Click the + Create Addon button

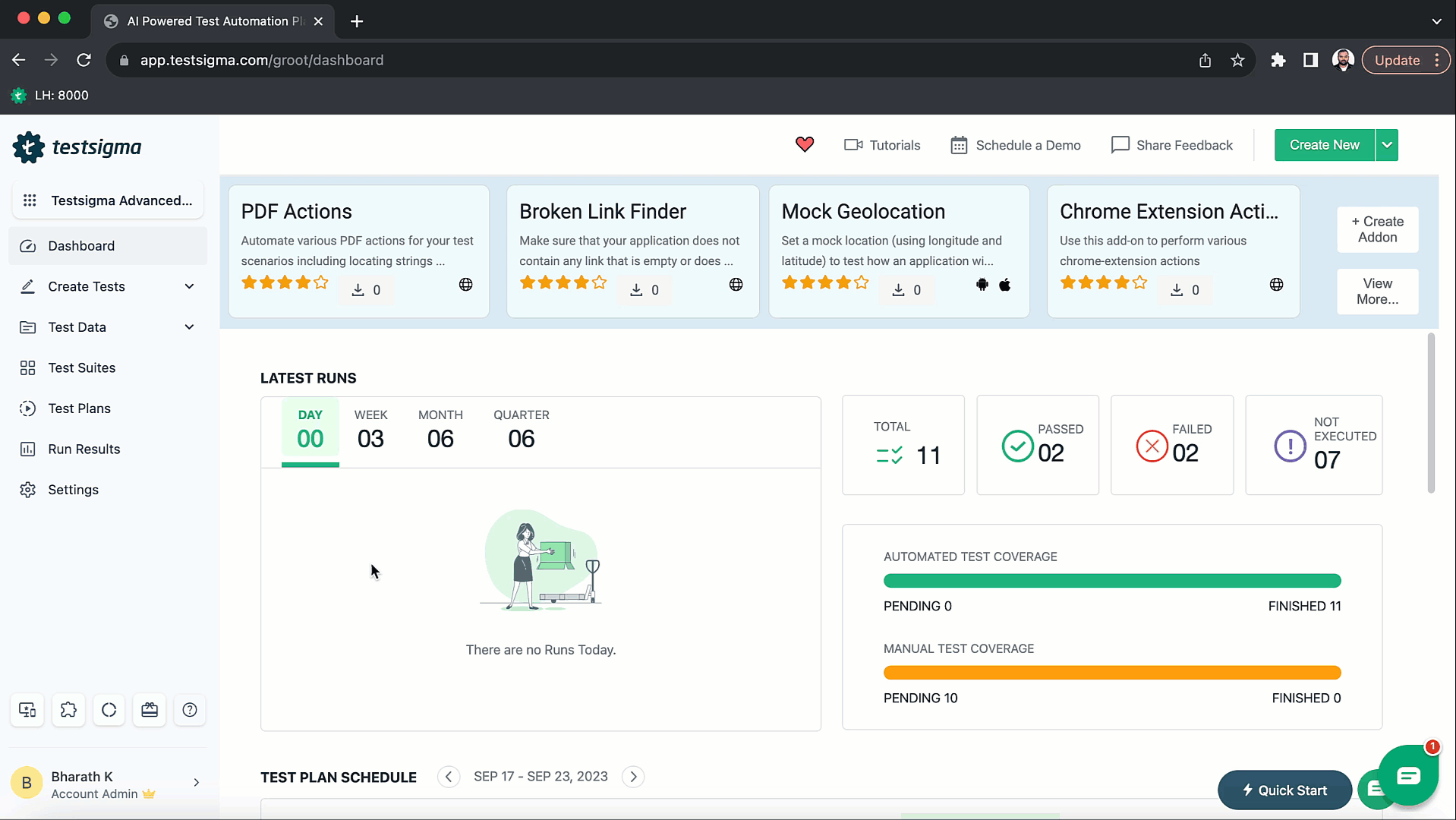click(x=1377, y=229)
